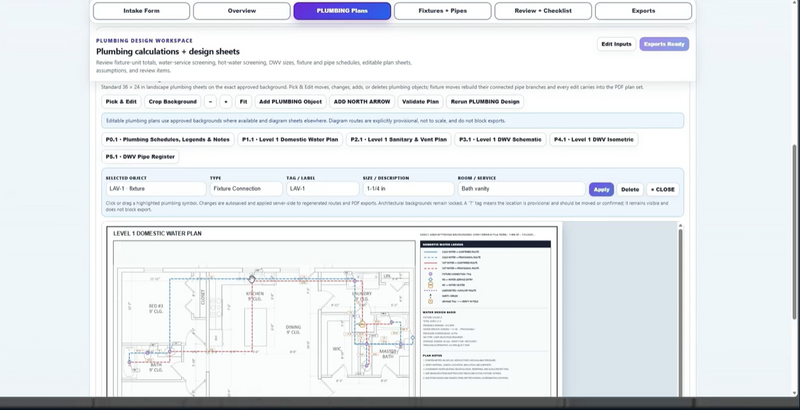The image size is (800, 410).
Task: Open sheet P0.1 Plumbing Schedules, Legends & Notes
Action: tap(168, 139)
